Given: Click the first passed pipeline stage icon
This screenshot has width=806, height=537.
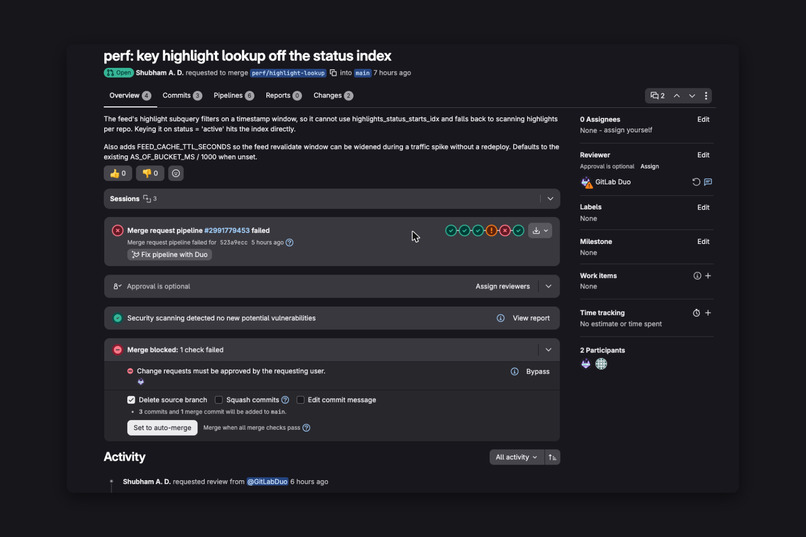Looking at the screenshot, I should click(x=451, y=231).
